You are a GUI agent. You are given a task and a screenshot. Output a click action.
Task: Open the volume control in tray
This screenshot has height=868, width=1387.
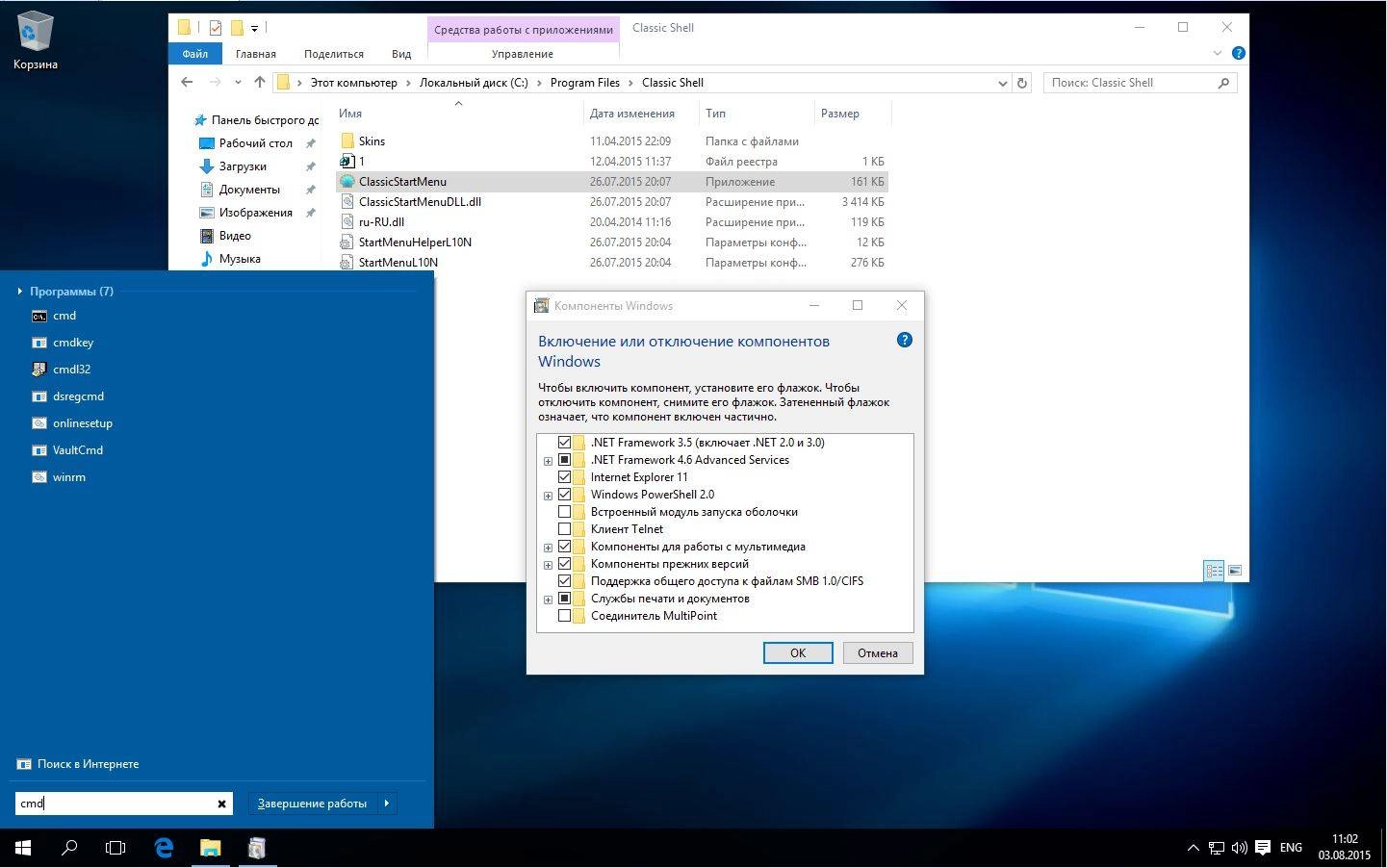1239,849
